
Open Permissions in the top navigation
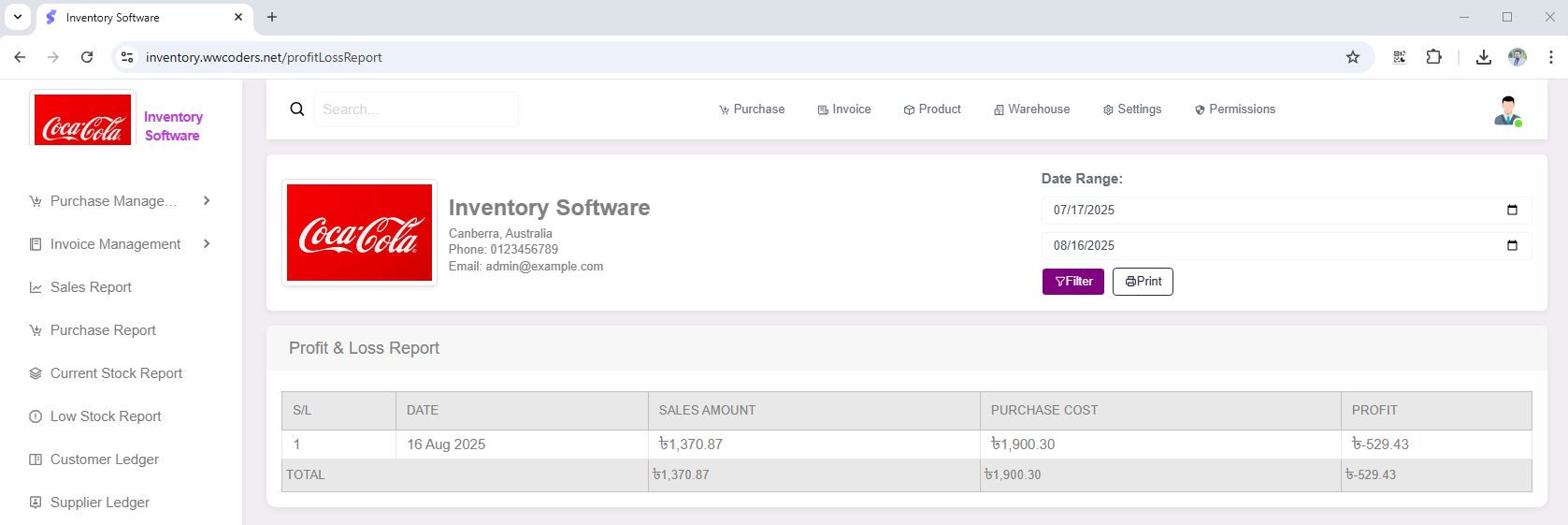(1234, 109)
